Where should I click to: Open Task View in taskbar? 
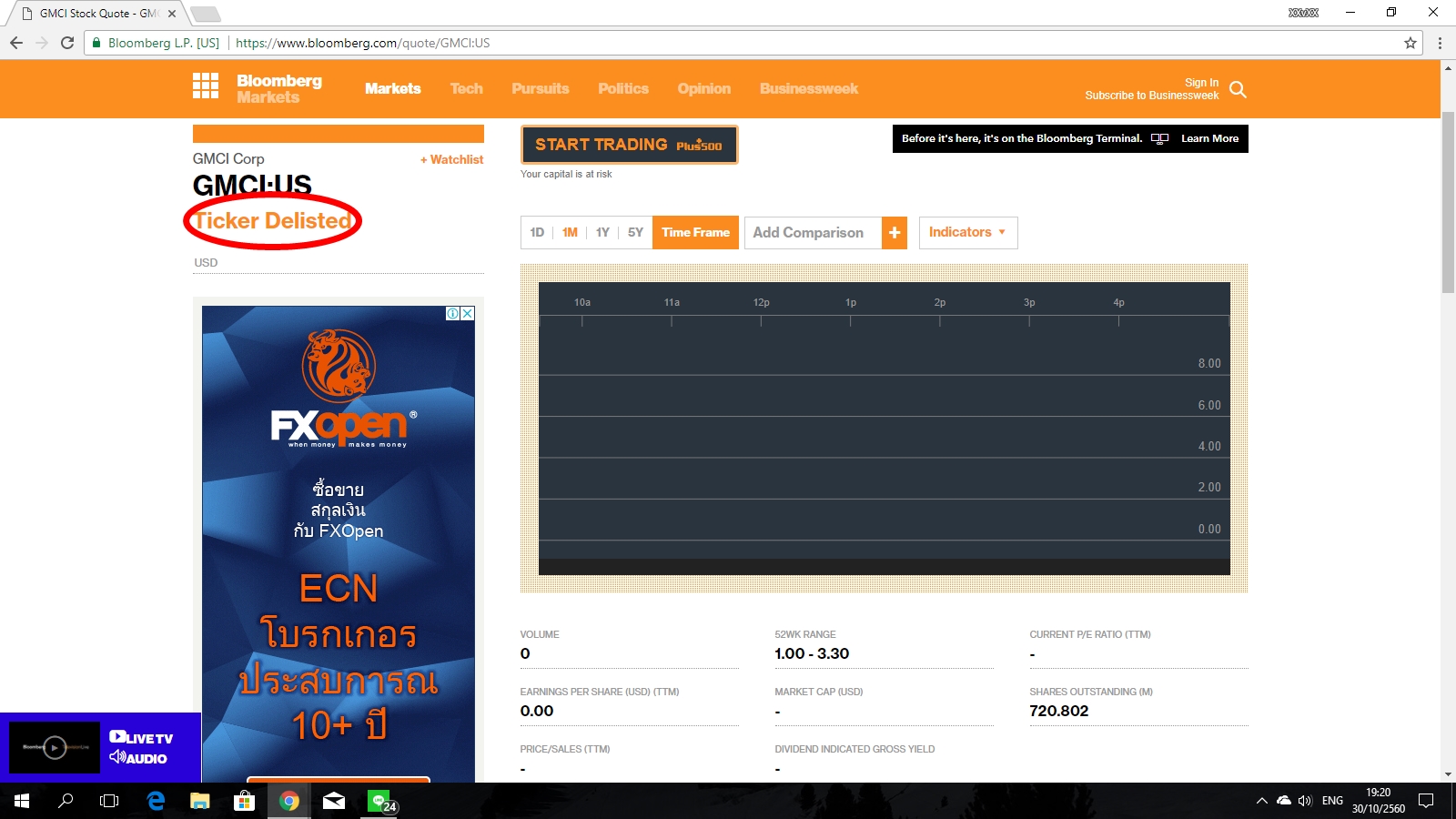coord(109,801)
